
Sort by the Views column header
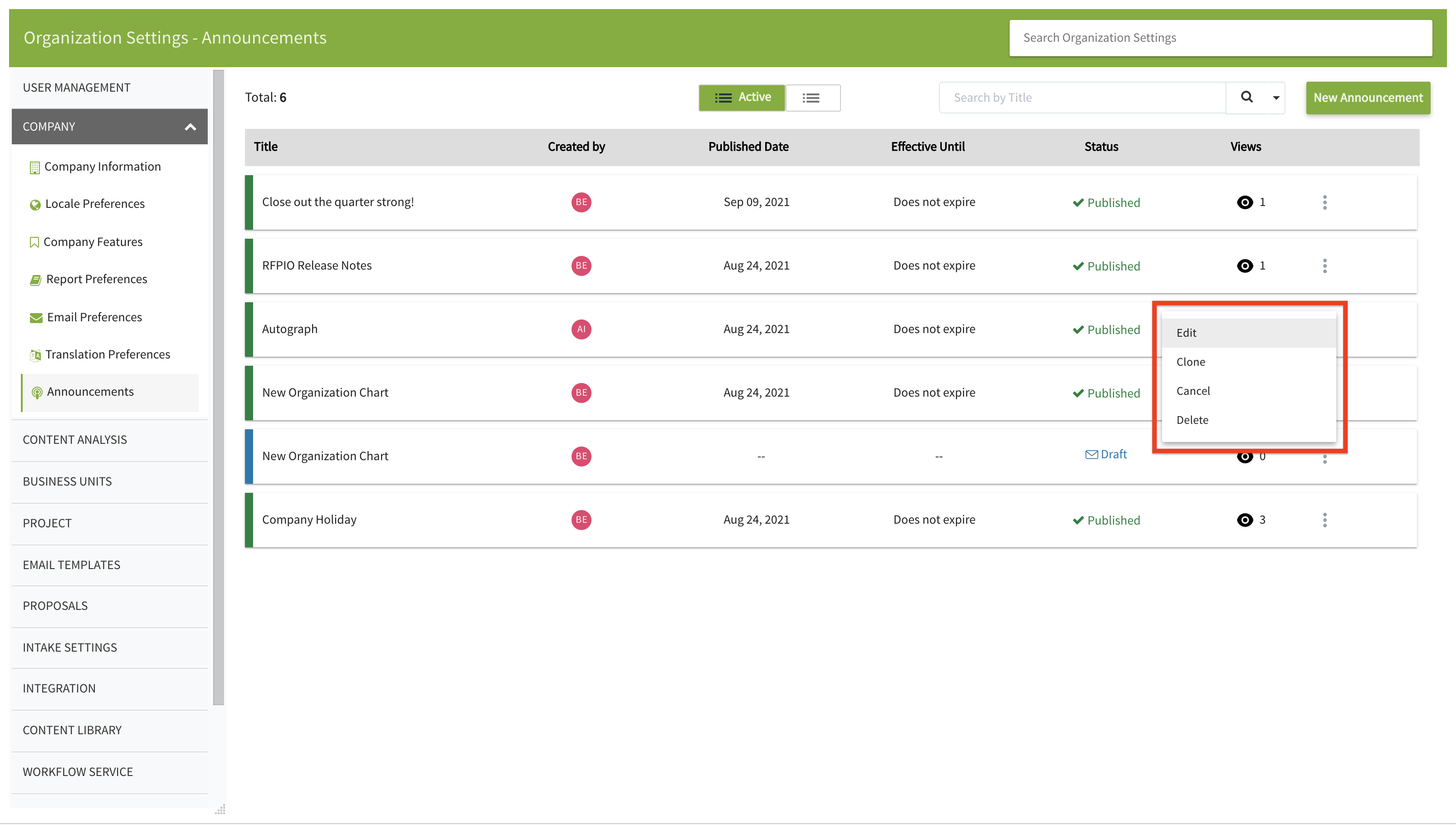pos(1246,147)
